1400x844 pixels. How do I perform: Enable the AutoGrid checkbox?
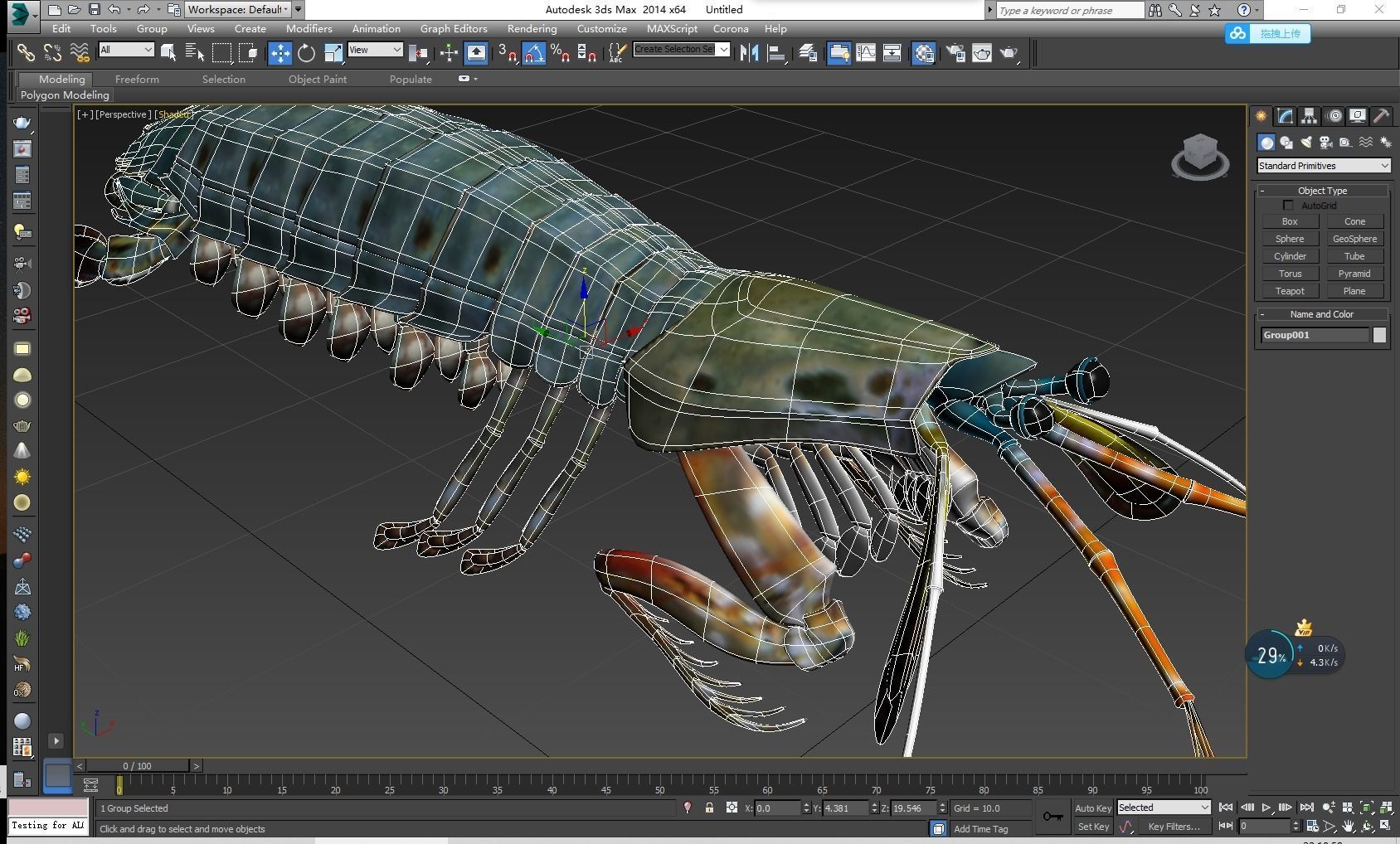(1288, 205)
